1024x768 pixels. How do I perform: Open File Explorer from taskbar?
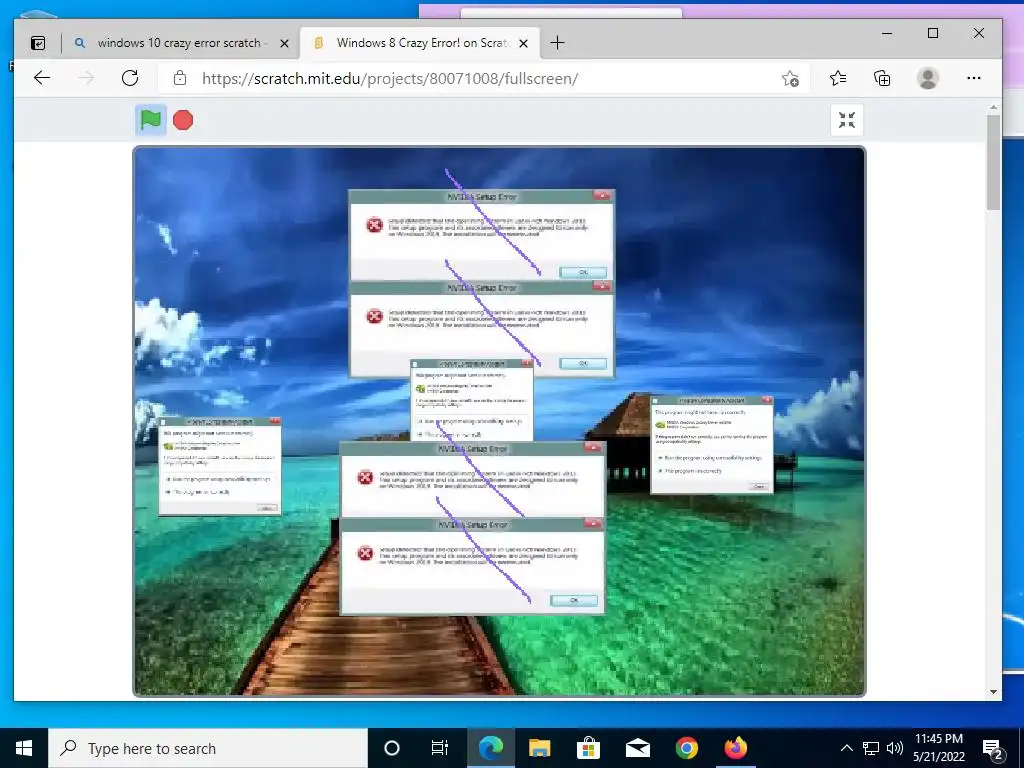pyautogui.click(x=539, y=748)
